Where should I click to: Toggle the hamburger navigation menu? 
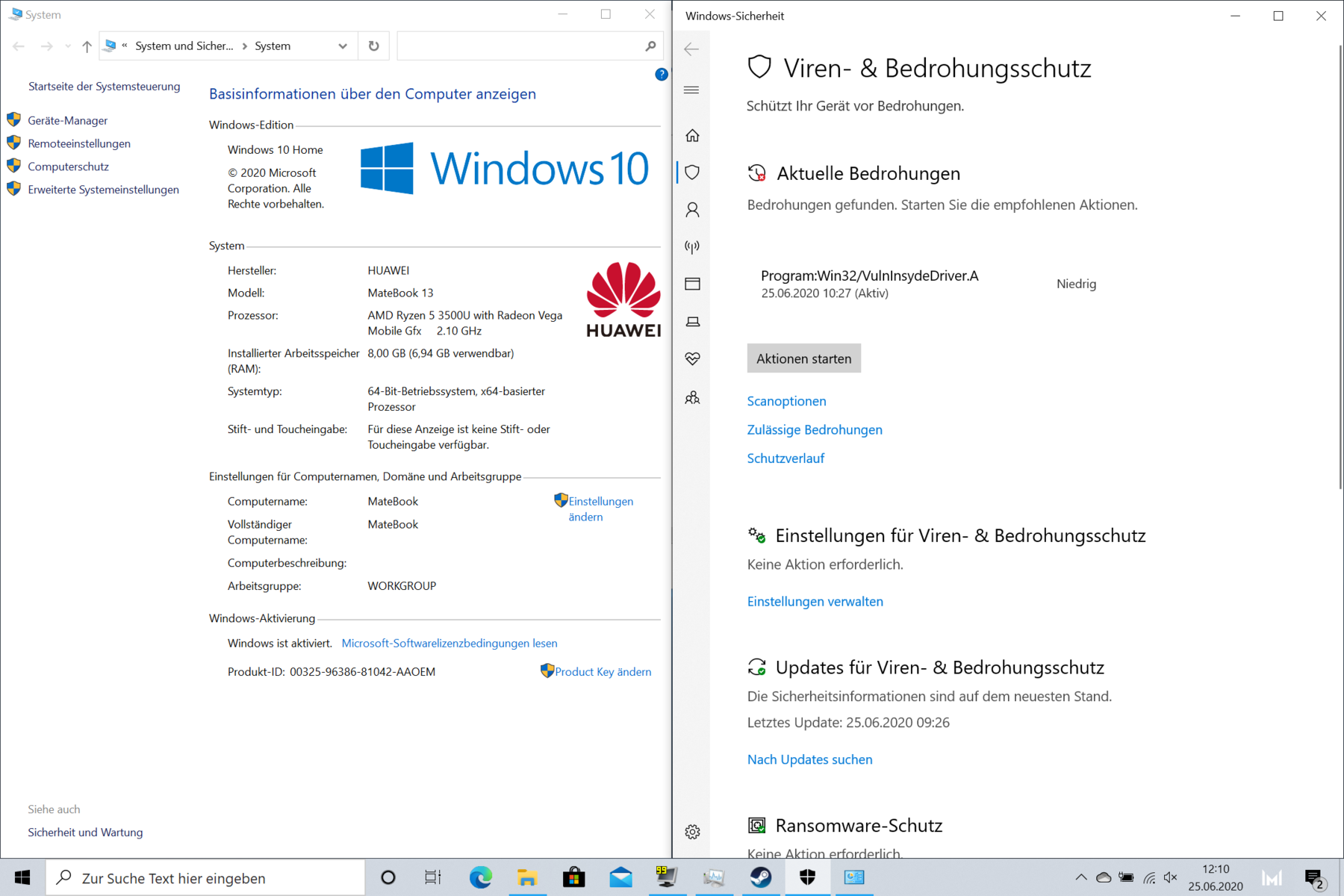691,90
